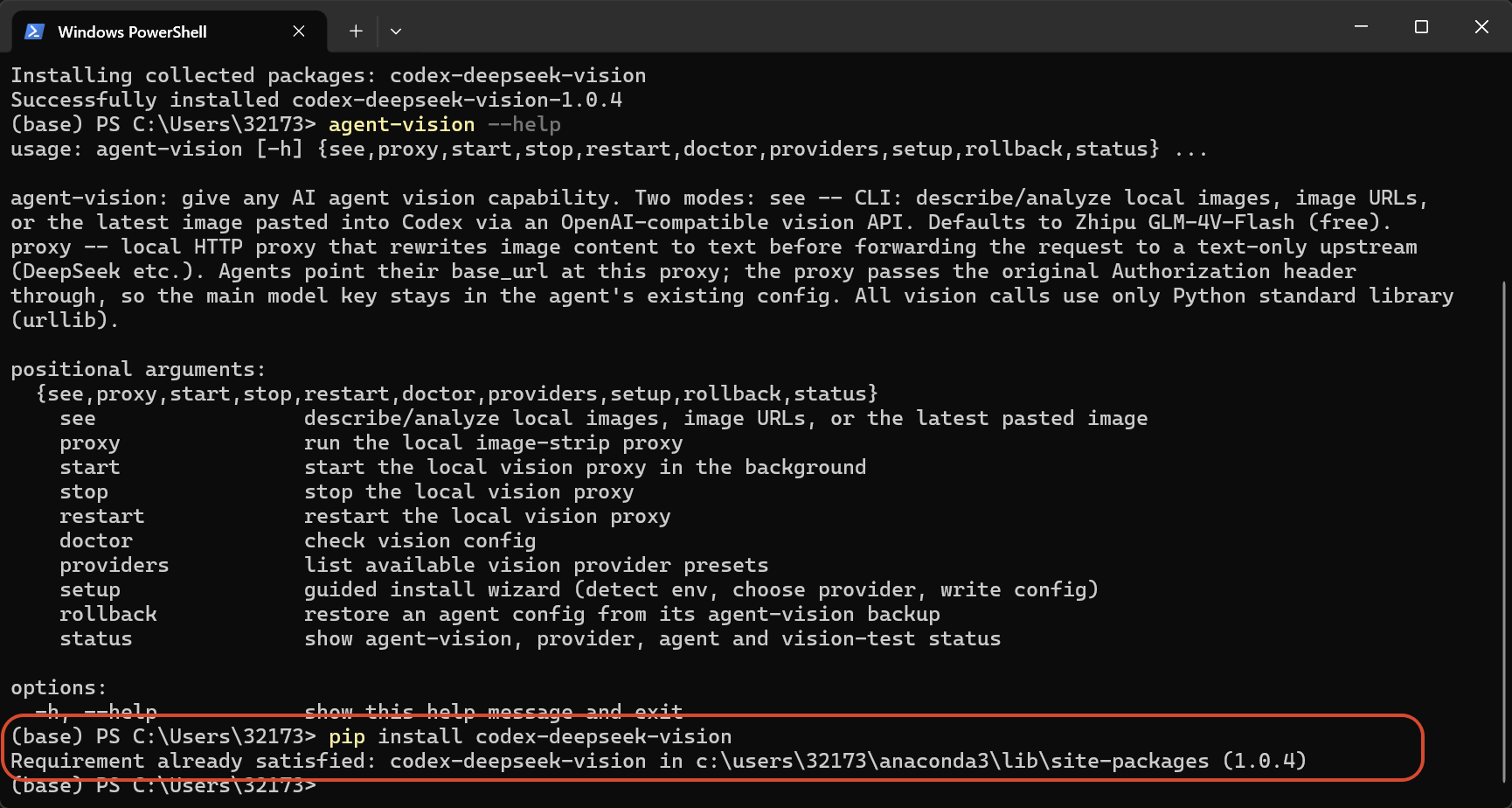1512x808 pixels.
Task: Minimize the Windows Terminal window
Action: [1361, 27]
